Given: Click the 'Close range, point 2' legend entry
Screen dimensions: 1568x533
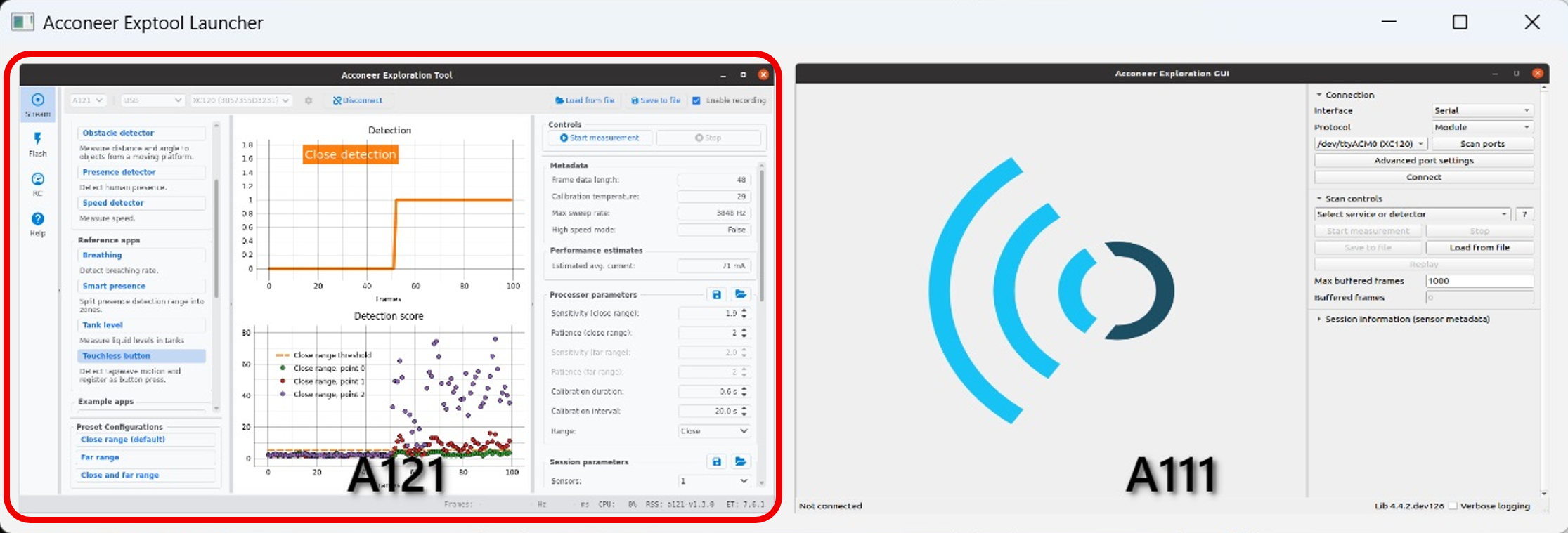Looking at the screenshot, I should 322,395.
